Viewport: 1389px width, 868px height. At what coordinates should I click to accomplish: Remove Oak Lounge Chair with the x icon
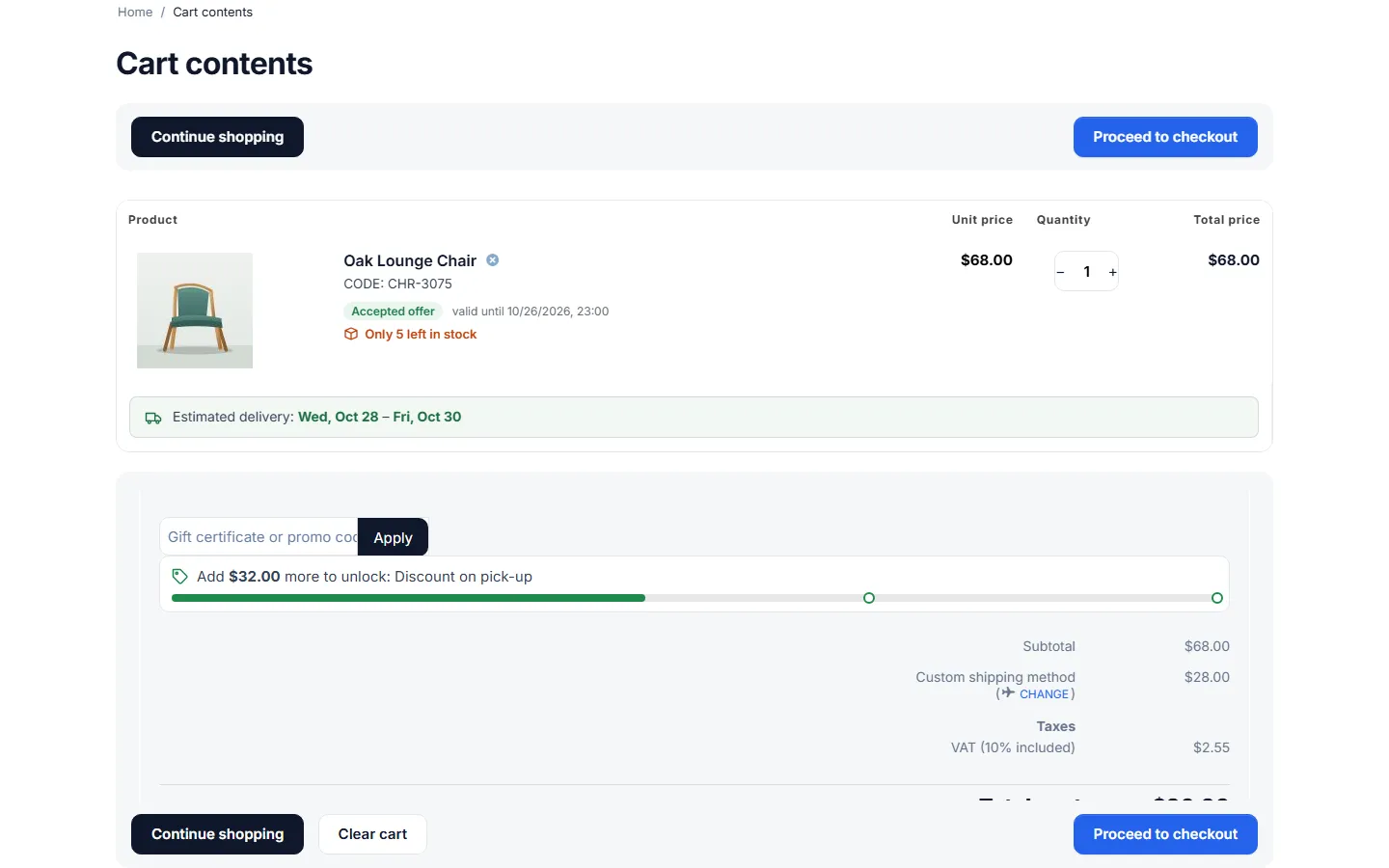click(492, 260)
